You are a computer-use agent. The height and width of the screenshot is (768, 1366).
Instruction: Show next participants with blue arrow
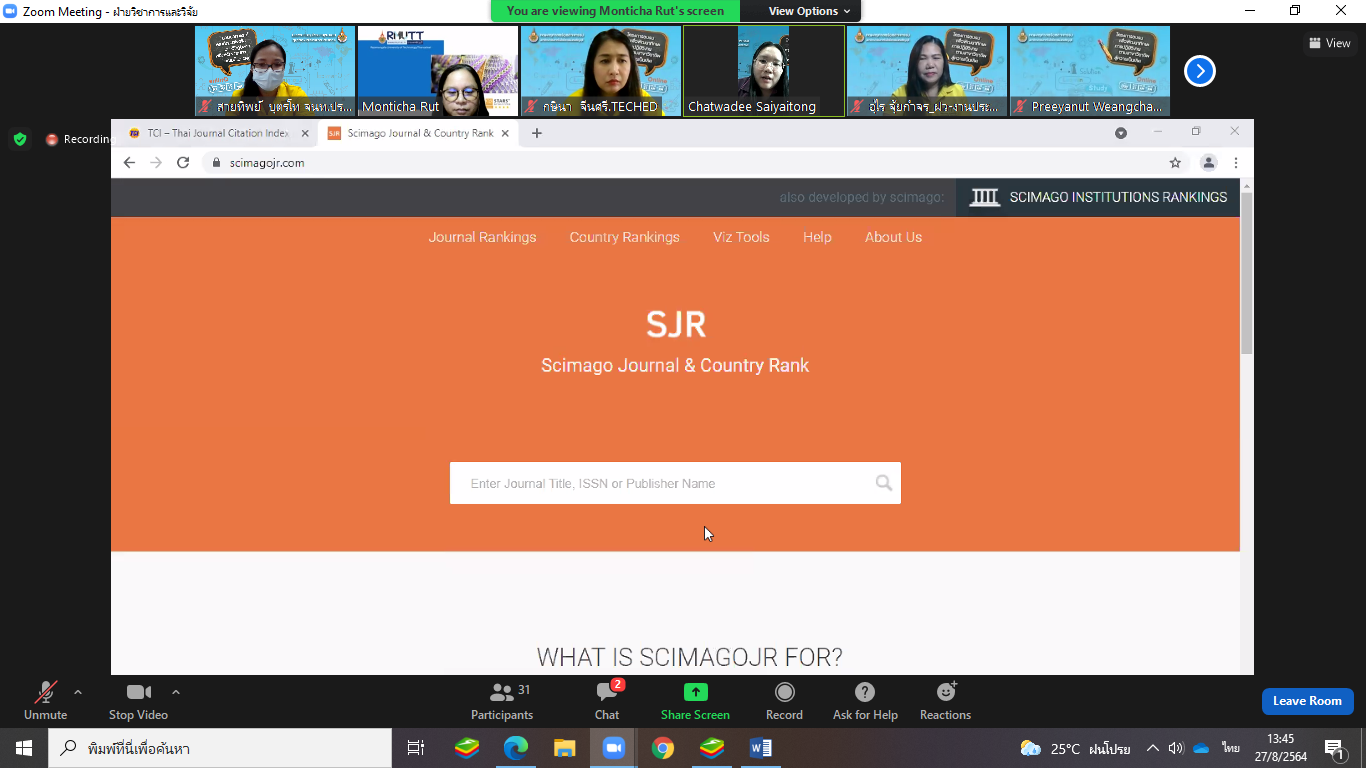(x=1199, y=71)
